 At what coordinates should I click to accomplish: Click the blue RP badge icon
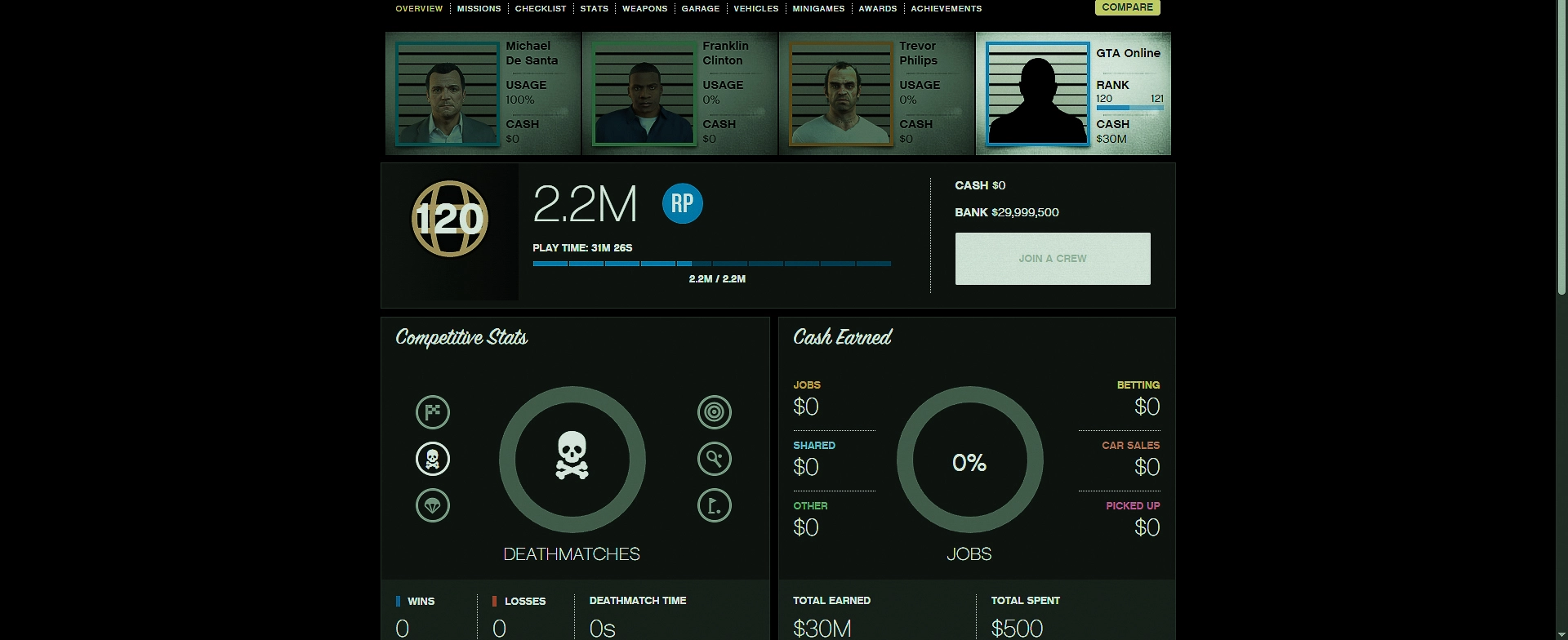683,203
